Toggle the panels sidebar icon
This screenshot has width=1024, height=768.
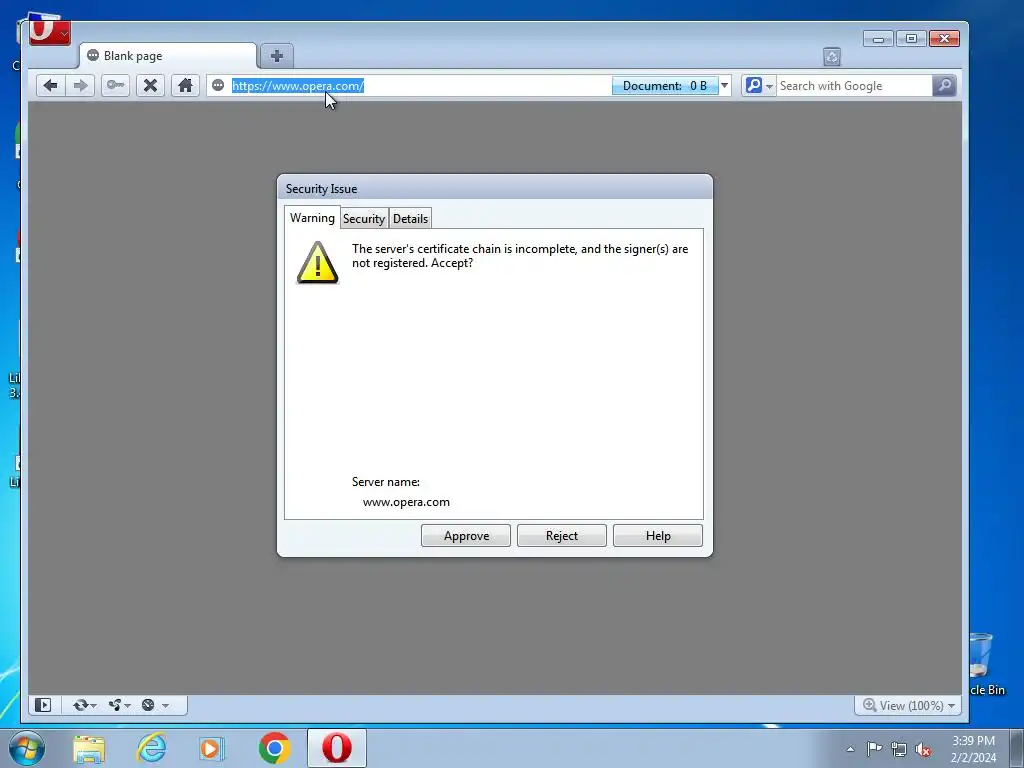pos(43,705)
